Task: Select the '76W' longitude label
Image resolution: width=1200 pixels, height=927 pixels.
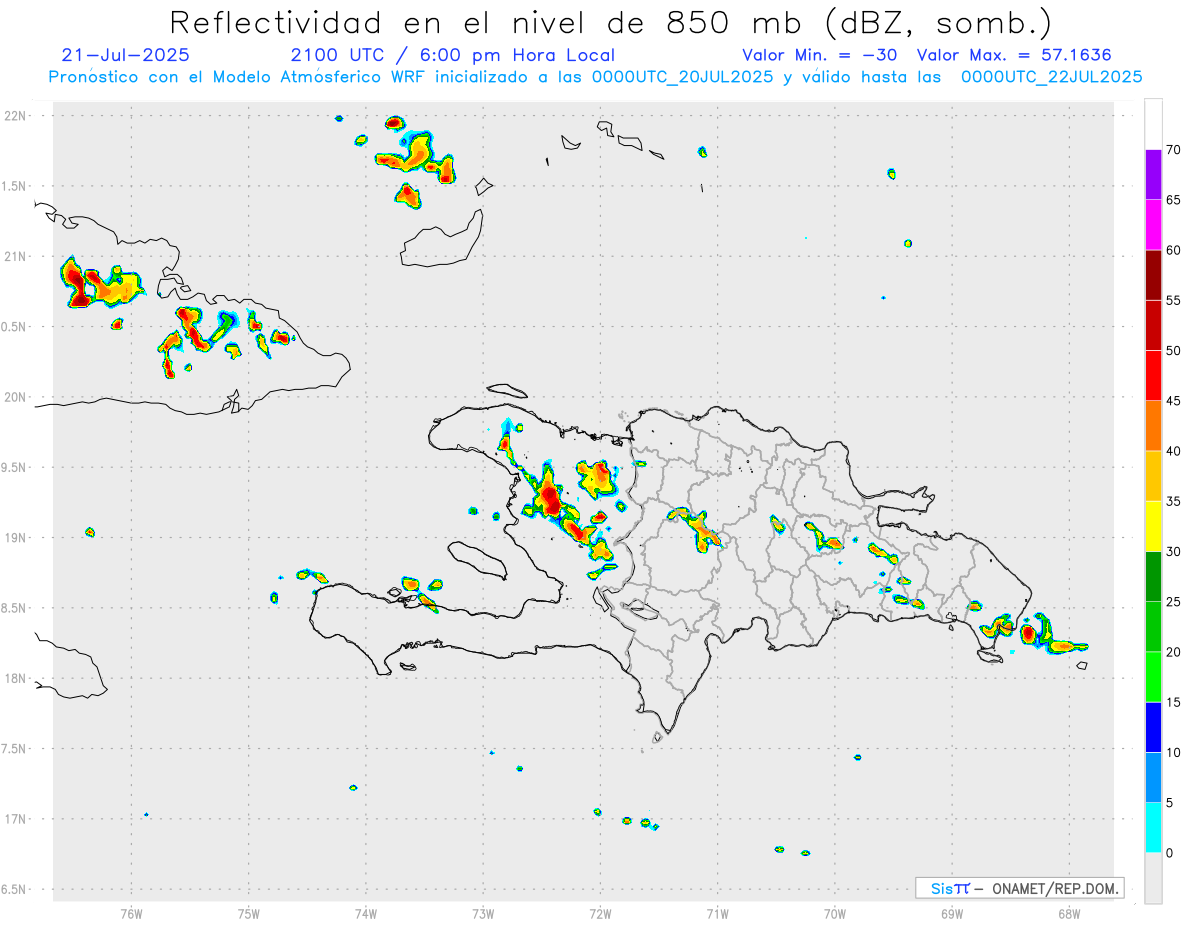Action: 131,913
